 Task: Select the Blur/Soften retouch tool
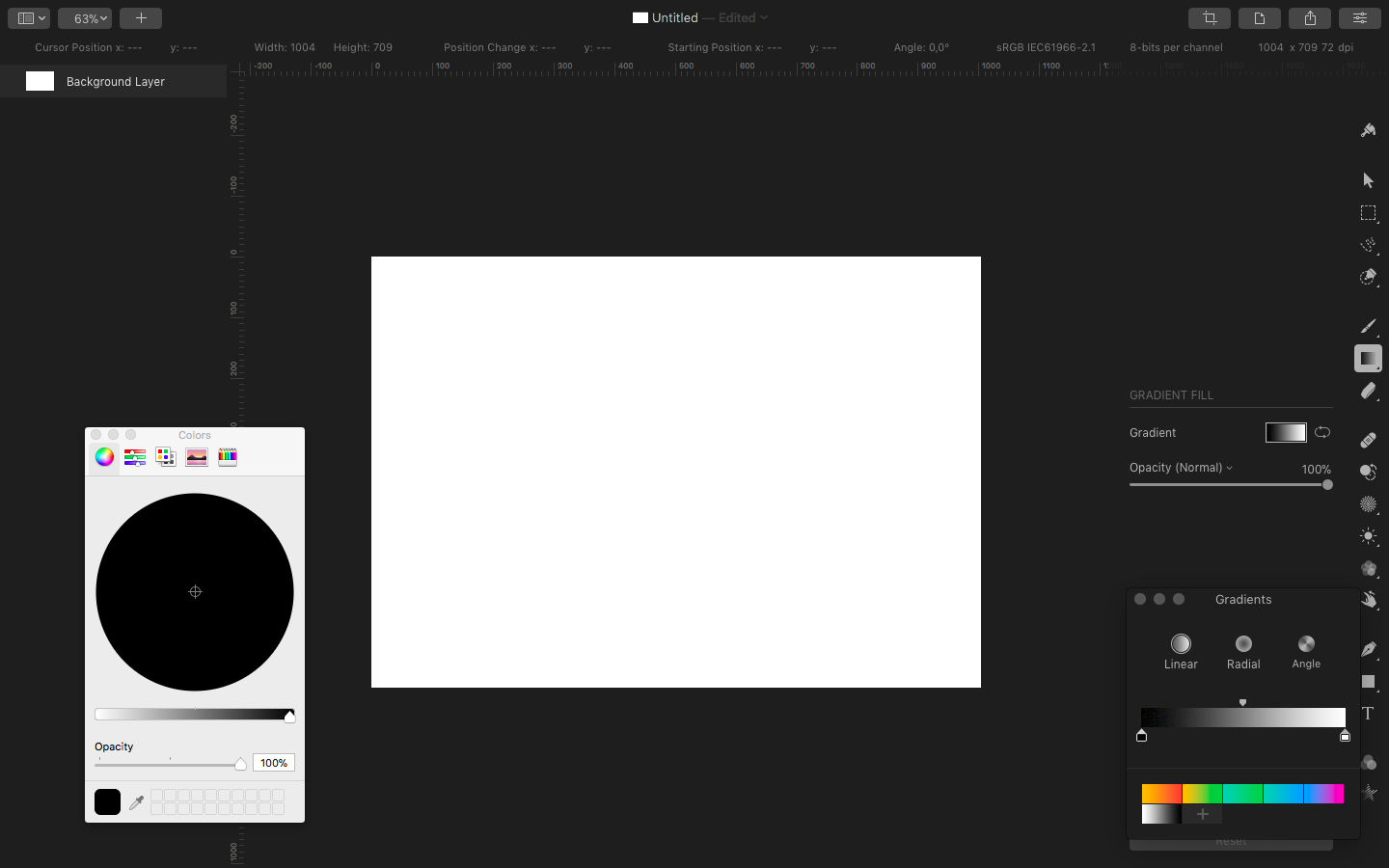pyautogui.click(x=1368, y=504)
